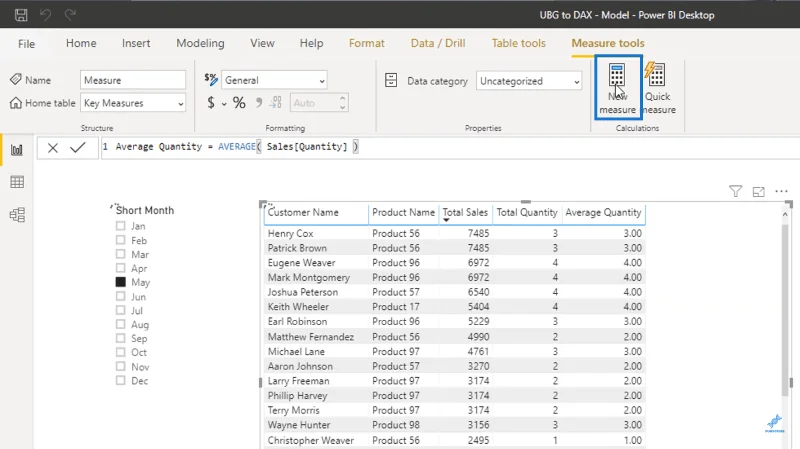This screenshot has width=800, height=449.
Task: Switch to Data view icon
Action: click(x=17, y=182)
